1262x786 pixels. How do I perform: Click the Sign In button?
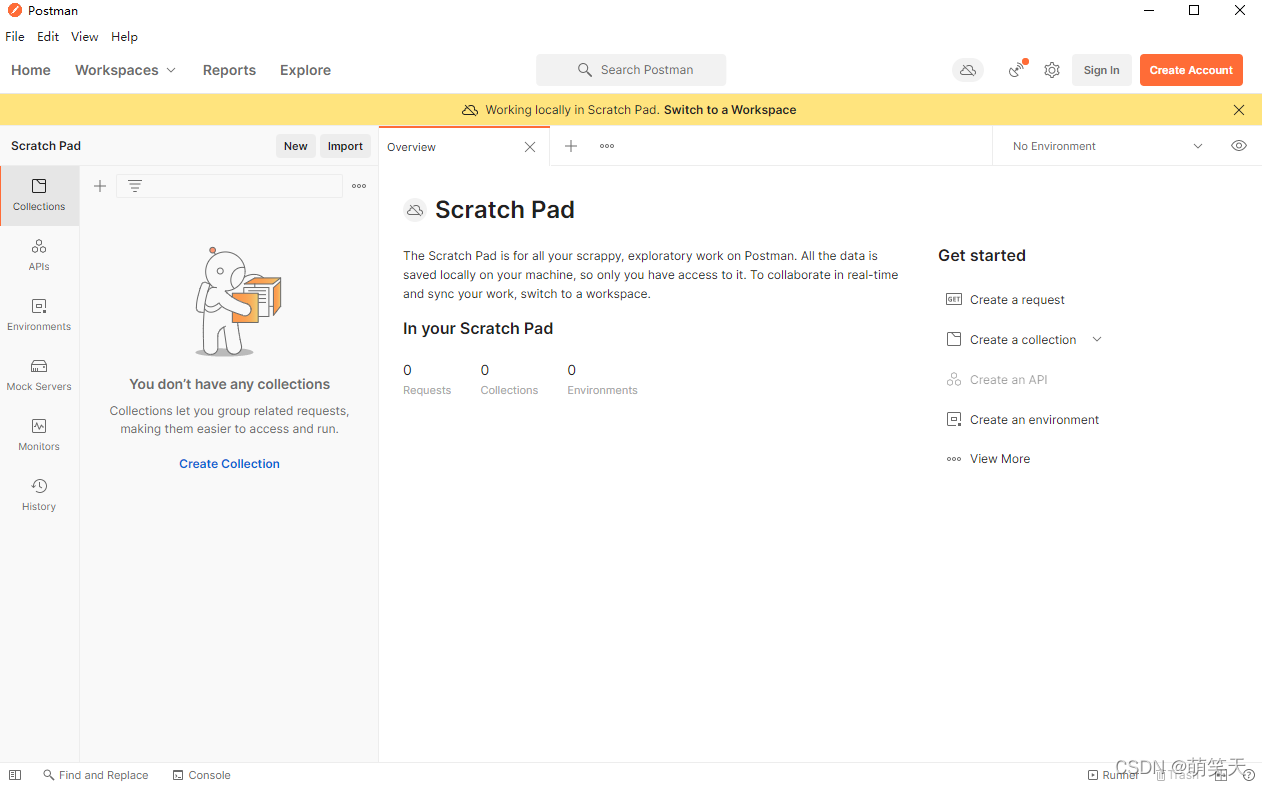click(1102, 70)
